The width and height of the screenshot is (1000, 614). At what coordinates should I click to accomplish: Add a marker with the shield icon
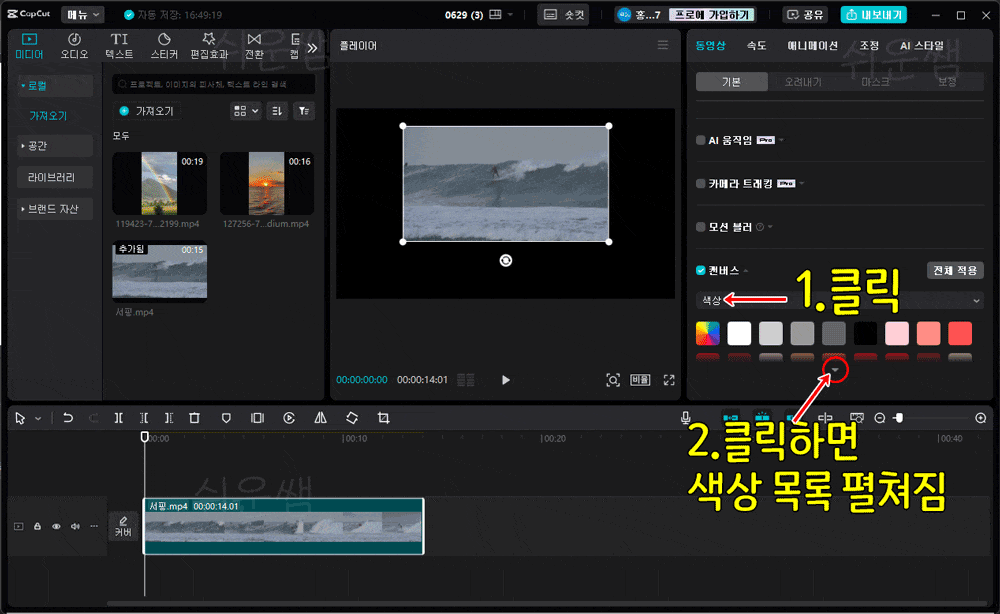(x=226, y=418)
